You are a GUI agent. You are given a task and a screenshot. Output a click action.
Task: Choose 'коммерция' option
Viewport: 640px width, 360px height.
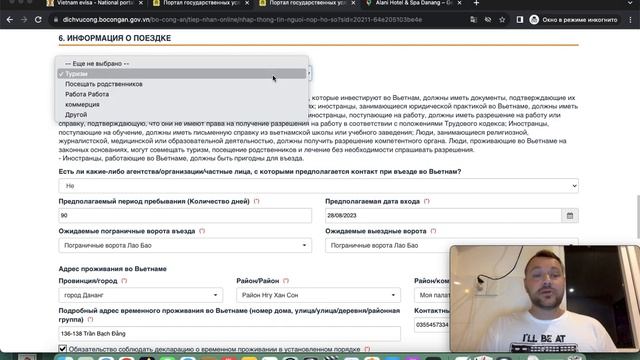coord(182,104)
